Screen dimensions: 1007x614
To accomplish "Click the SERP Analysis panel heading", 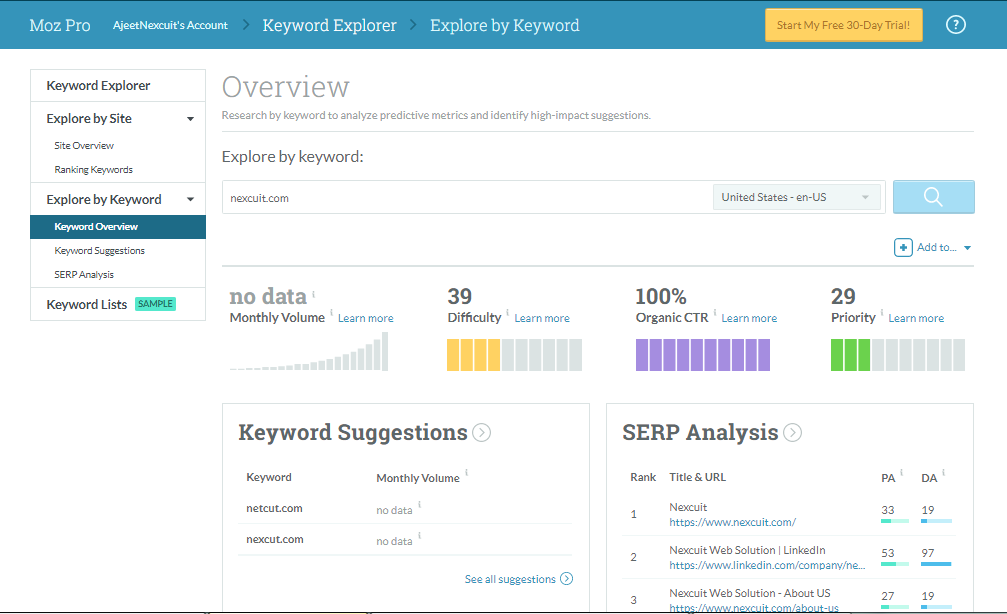I will (x=700, y=432).
